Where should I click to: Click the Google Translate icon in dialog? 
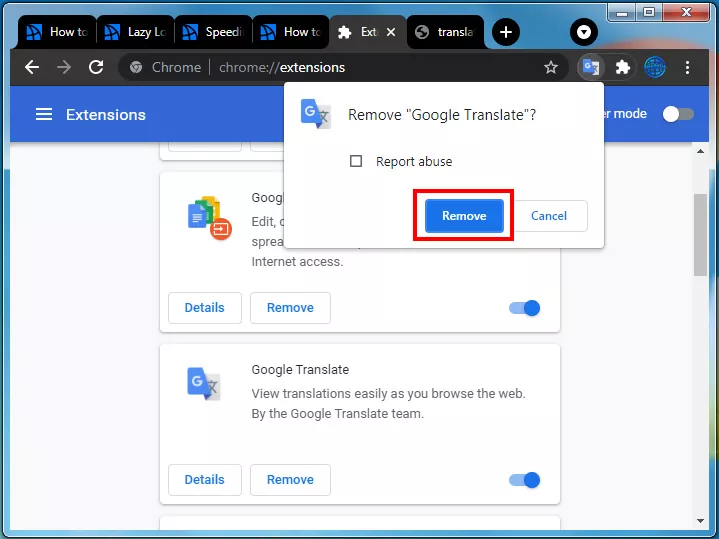[315, 114]
